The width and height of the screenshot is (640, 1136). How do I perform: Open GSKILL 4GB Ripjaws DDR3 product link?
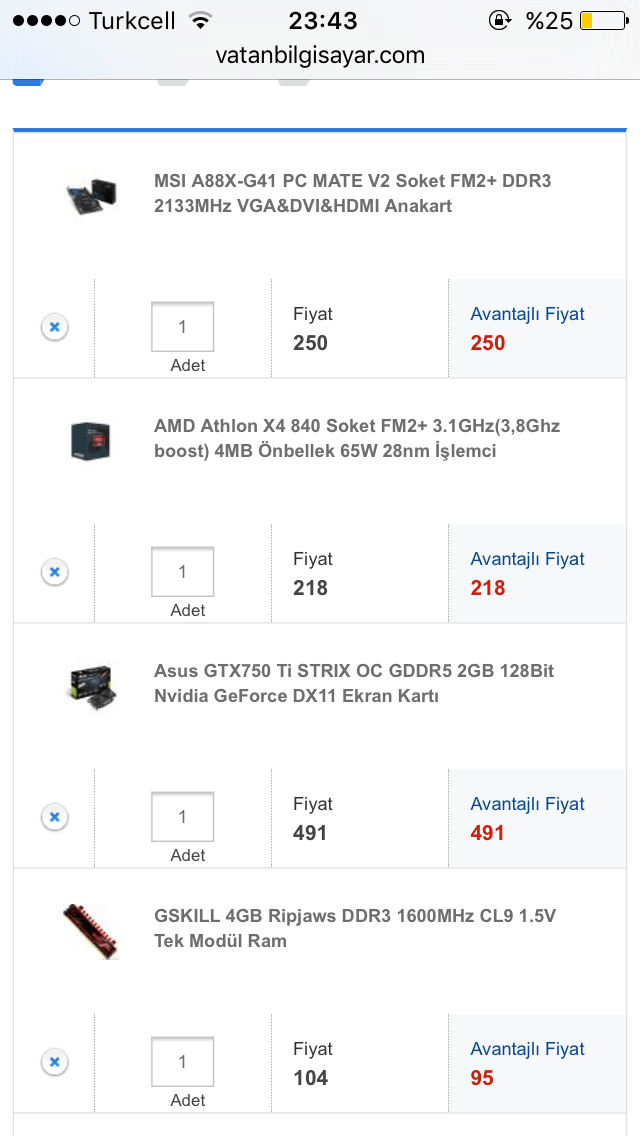click(354, 929)
